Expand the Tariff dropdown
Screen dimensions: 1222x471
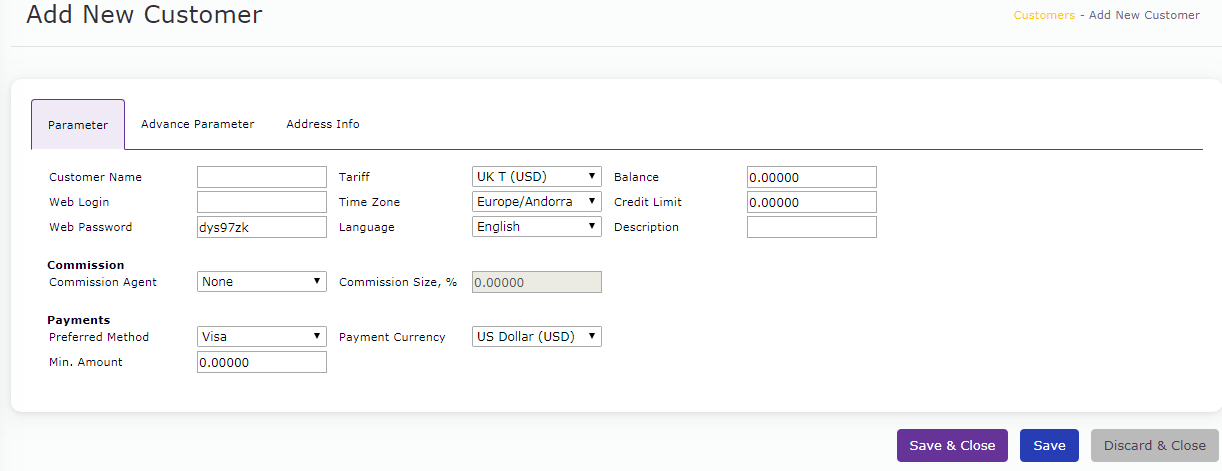(536, 177)
